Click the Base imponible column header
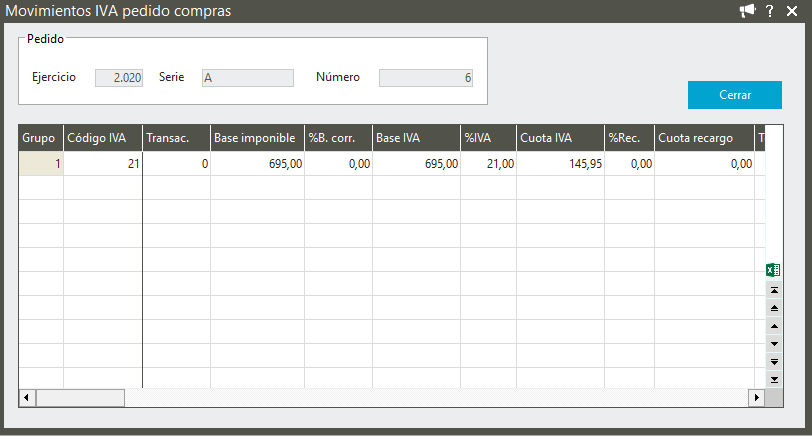The width and height of the screenshot is (812, 436). click(x=257, y=138)
